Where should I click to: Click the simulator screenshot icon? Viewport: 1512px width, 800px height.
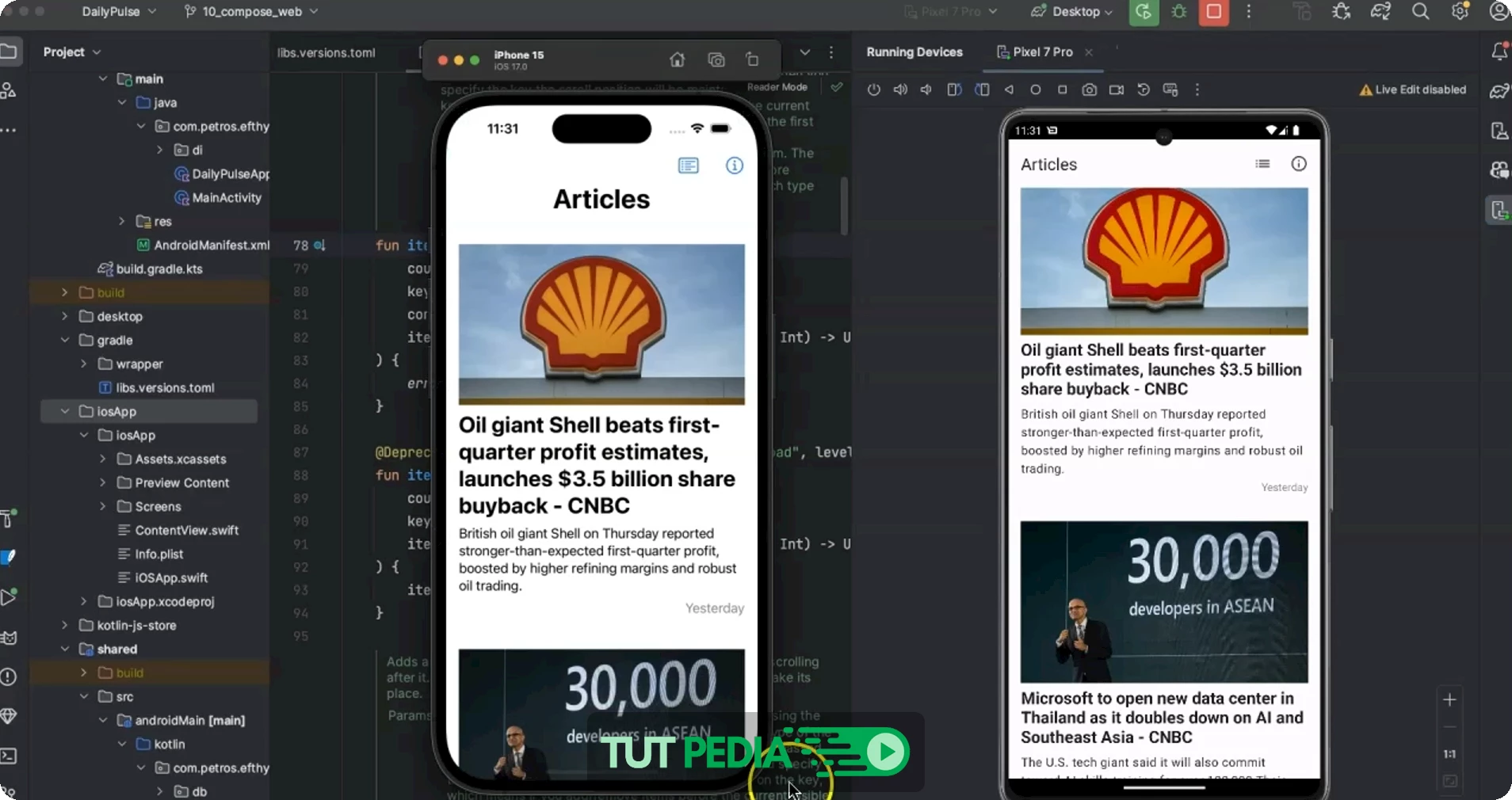click(x=716, y=59)
